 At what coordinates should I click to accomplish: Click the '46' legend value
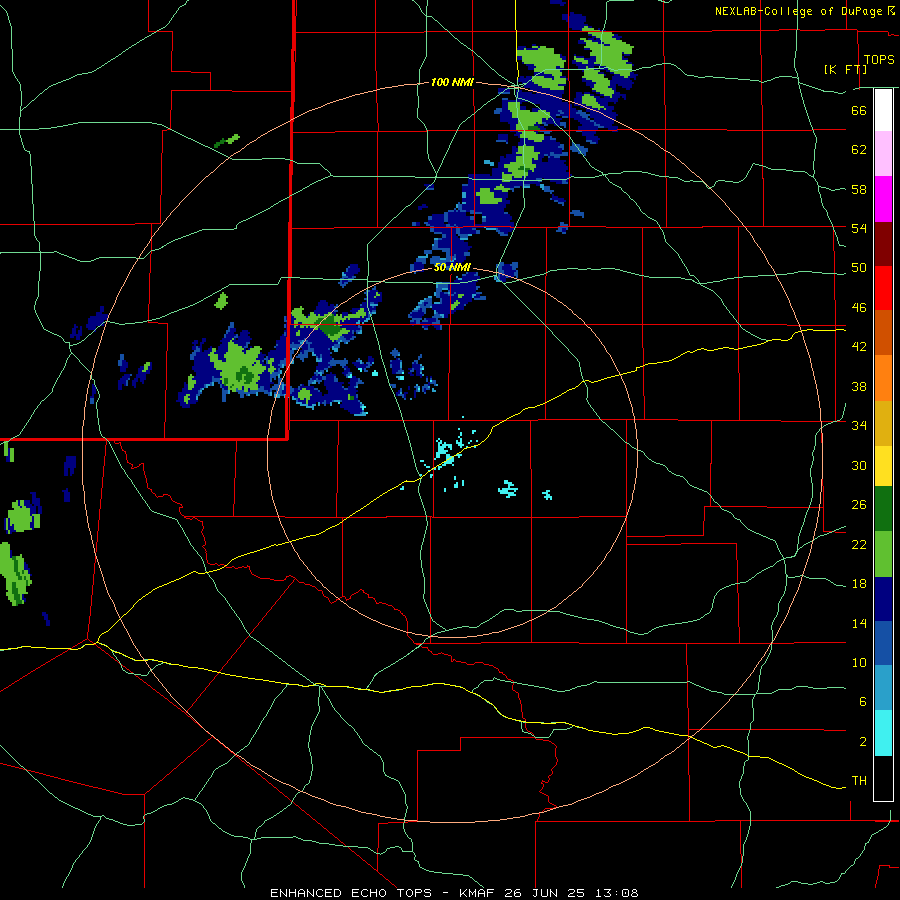859,308
